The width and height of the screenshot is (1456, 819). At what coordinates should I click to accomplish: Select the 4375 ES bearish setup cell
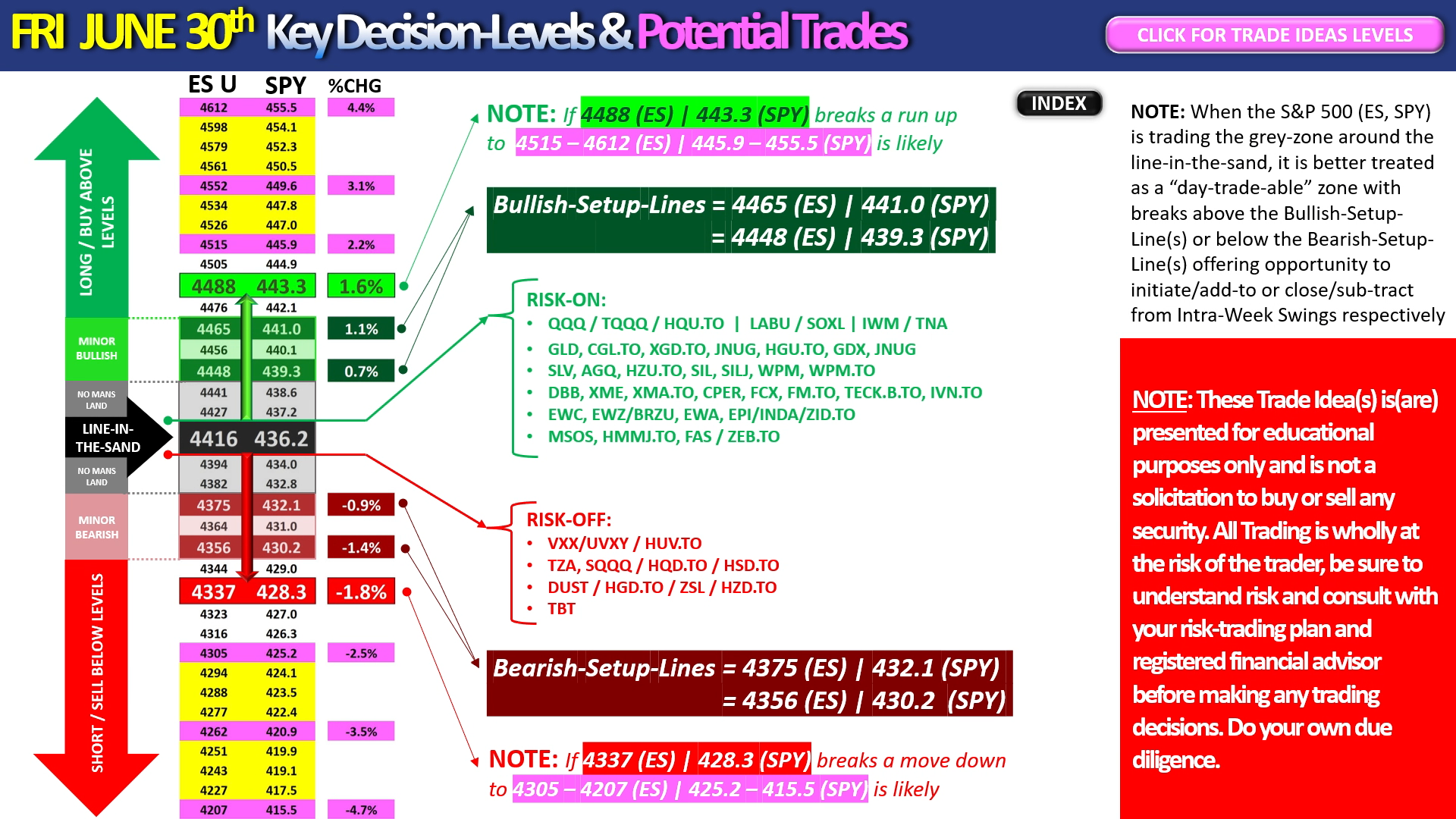click(214, 505)
